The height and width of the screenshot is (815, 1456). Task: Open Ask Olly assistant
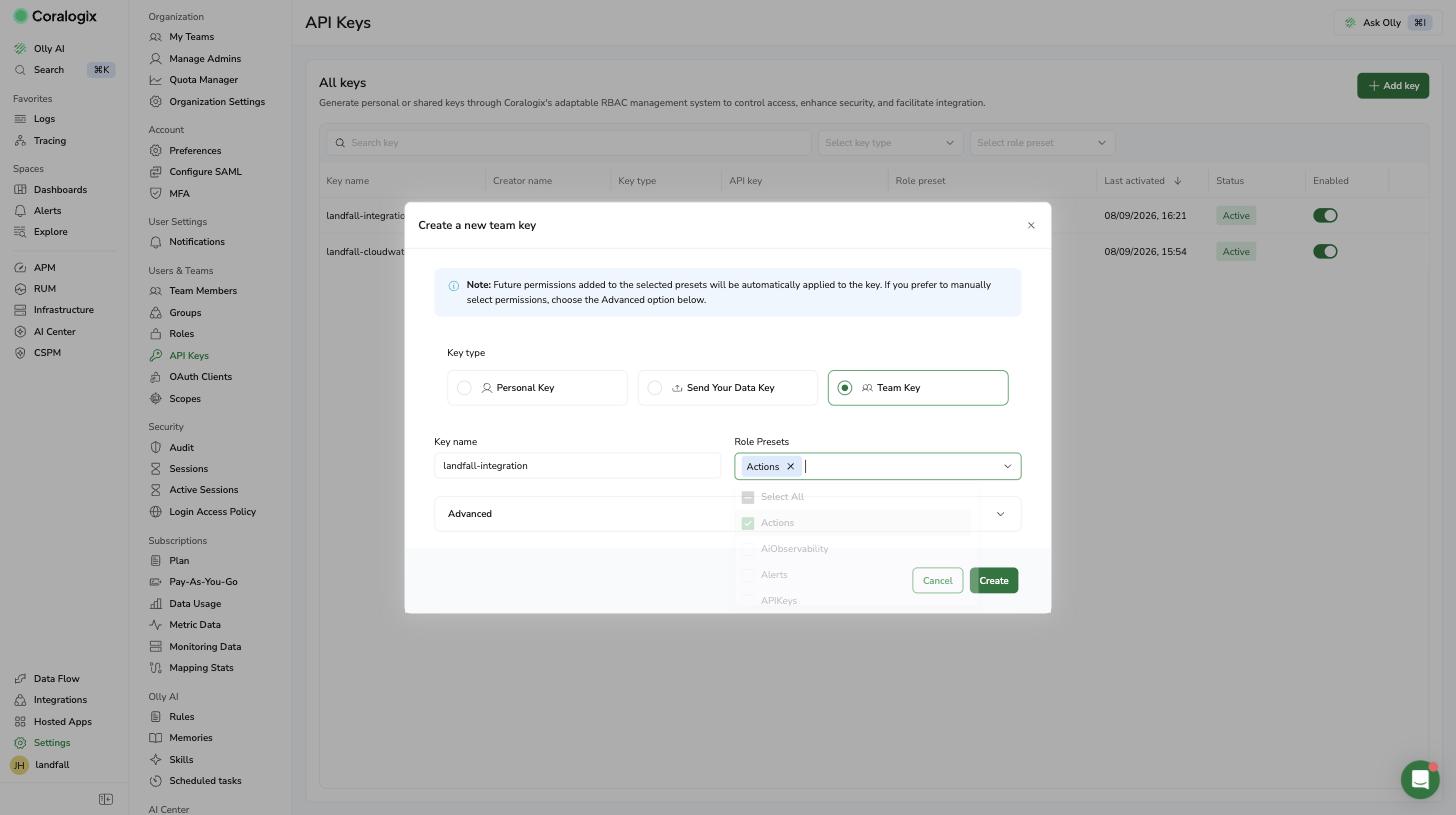(1389, 22)
